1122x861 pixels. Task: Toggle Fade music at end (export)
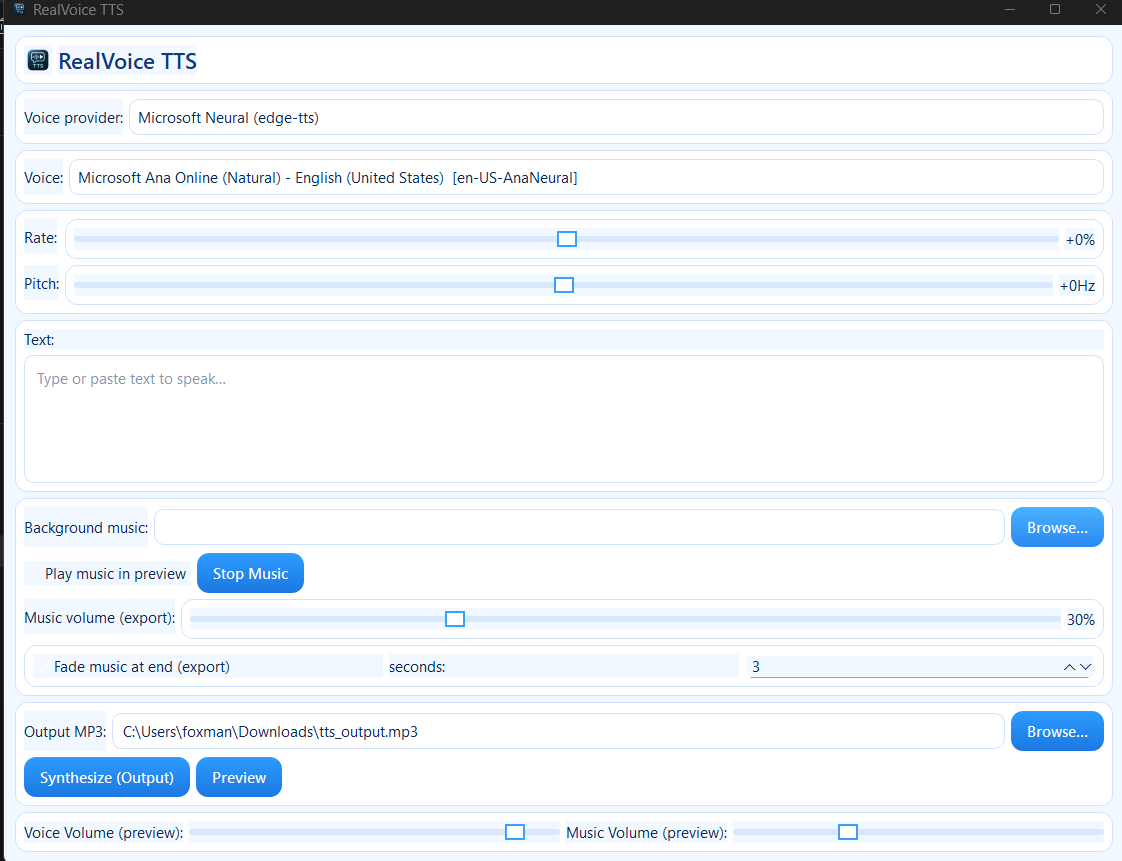[44, 667]
